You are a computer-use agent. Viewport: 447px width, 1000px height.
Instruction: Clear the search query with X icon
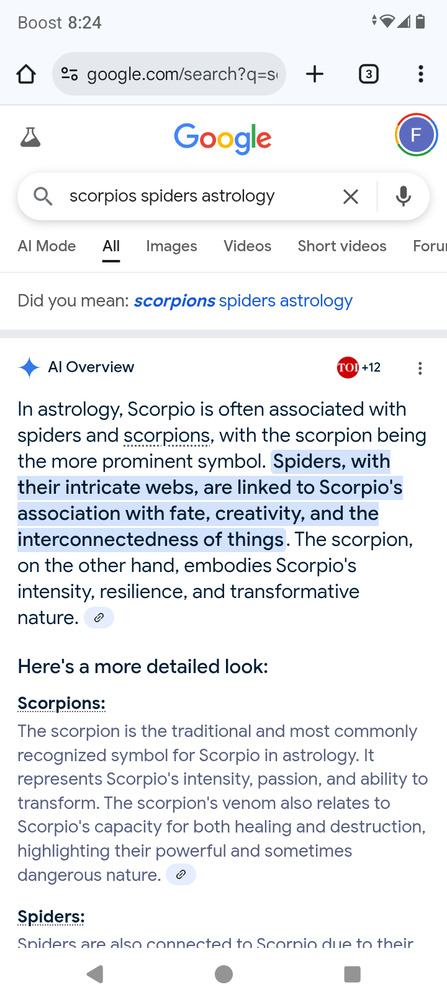point(351,196)
